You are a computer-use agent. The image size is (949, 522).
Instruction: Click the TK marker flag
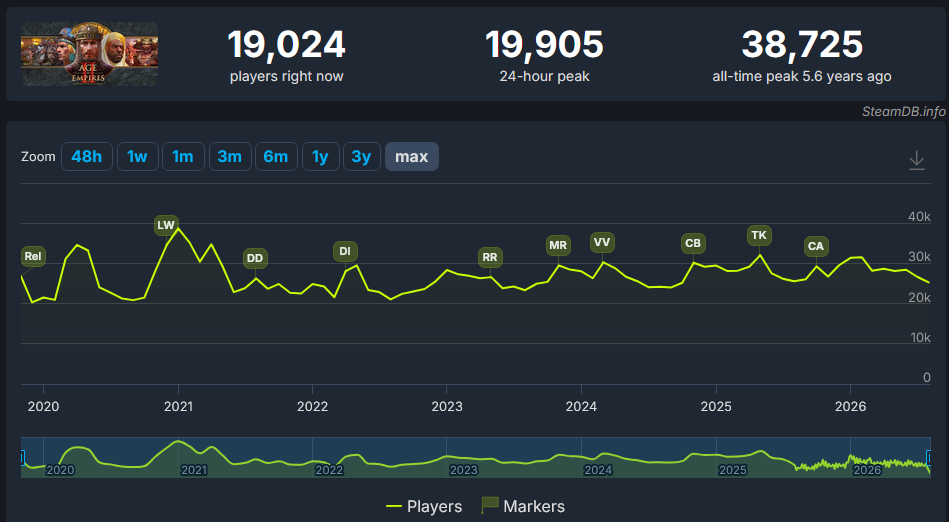pos(759,236)
